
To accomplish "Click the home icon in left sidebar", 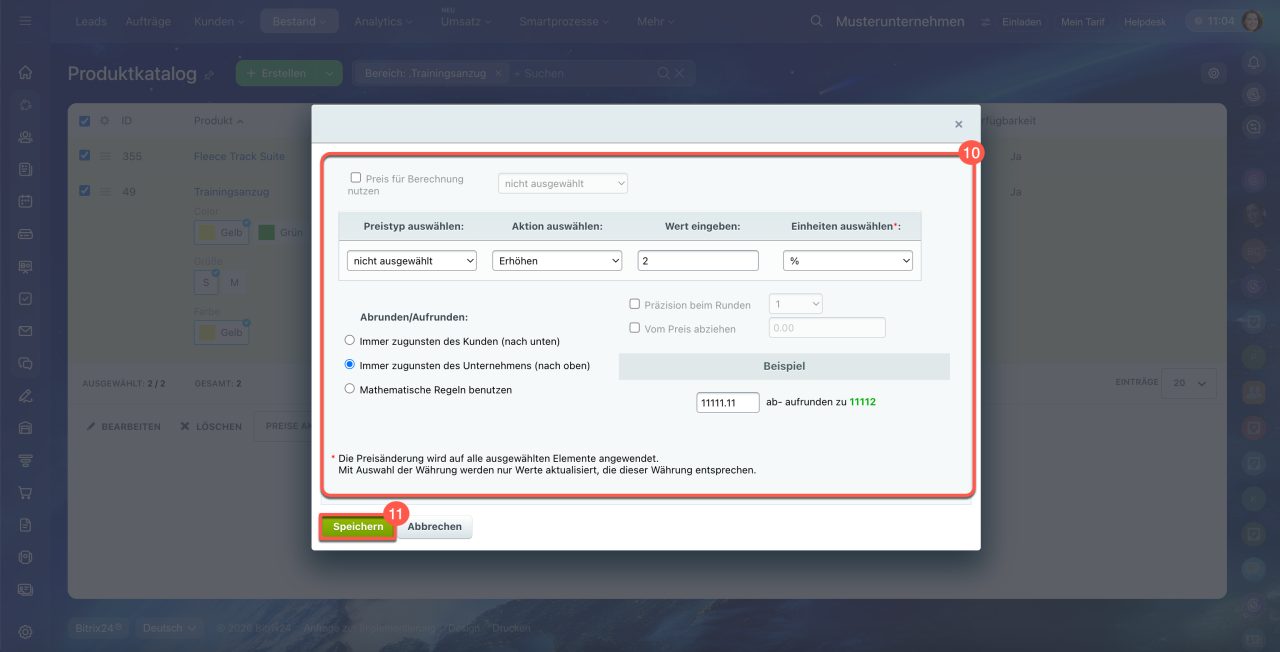I will (25, 72).
